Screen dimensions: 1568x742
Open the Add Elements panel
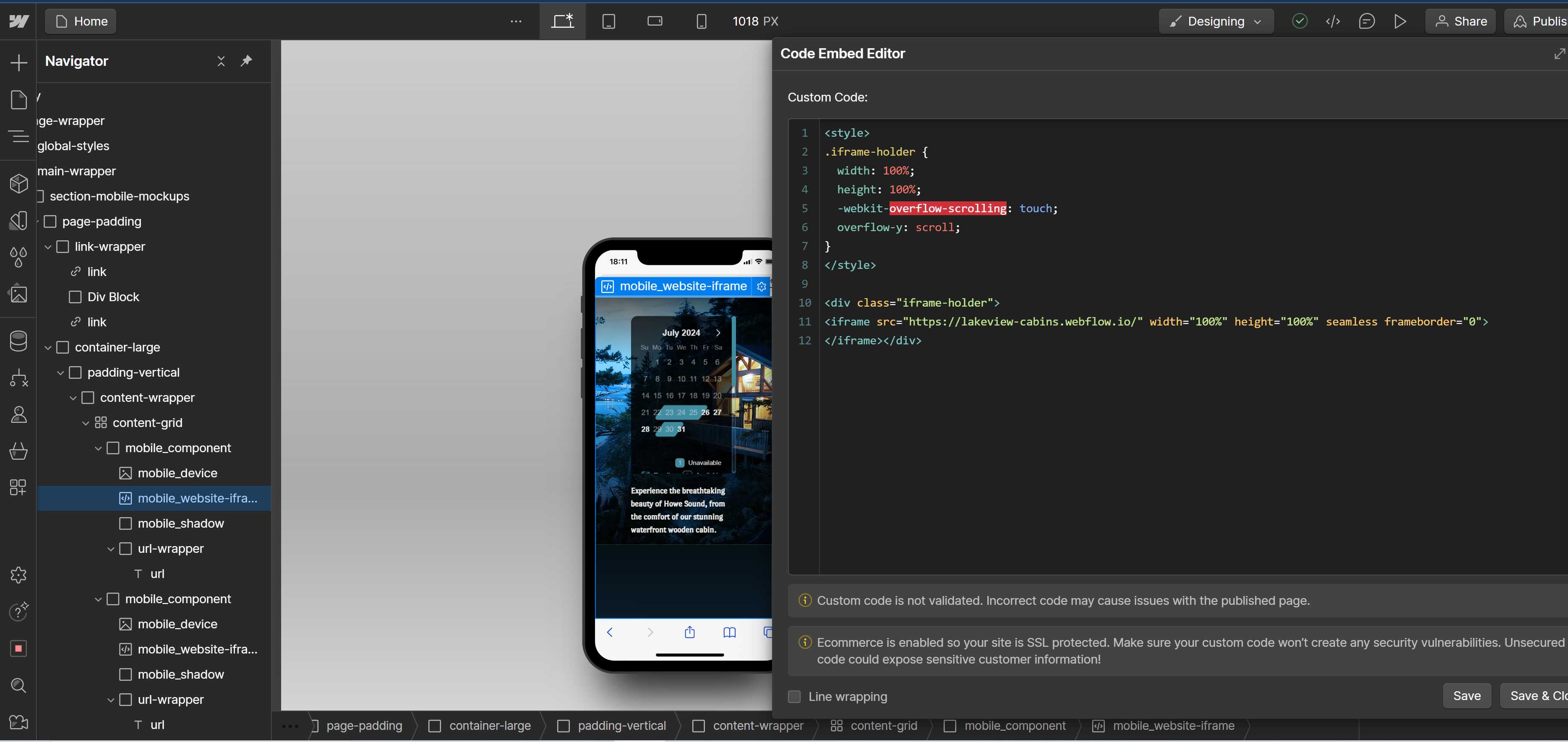[18, 62]
